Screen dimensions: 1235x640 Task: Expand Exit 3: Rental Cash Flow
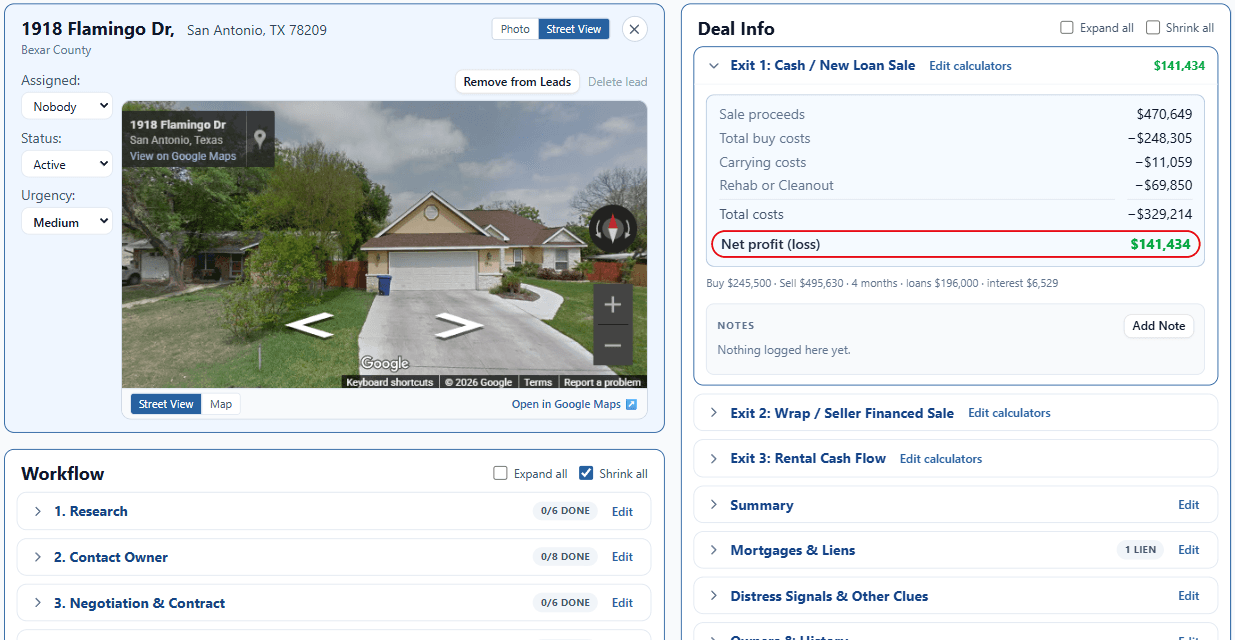point(714,459)
